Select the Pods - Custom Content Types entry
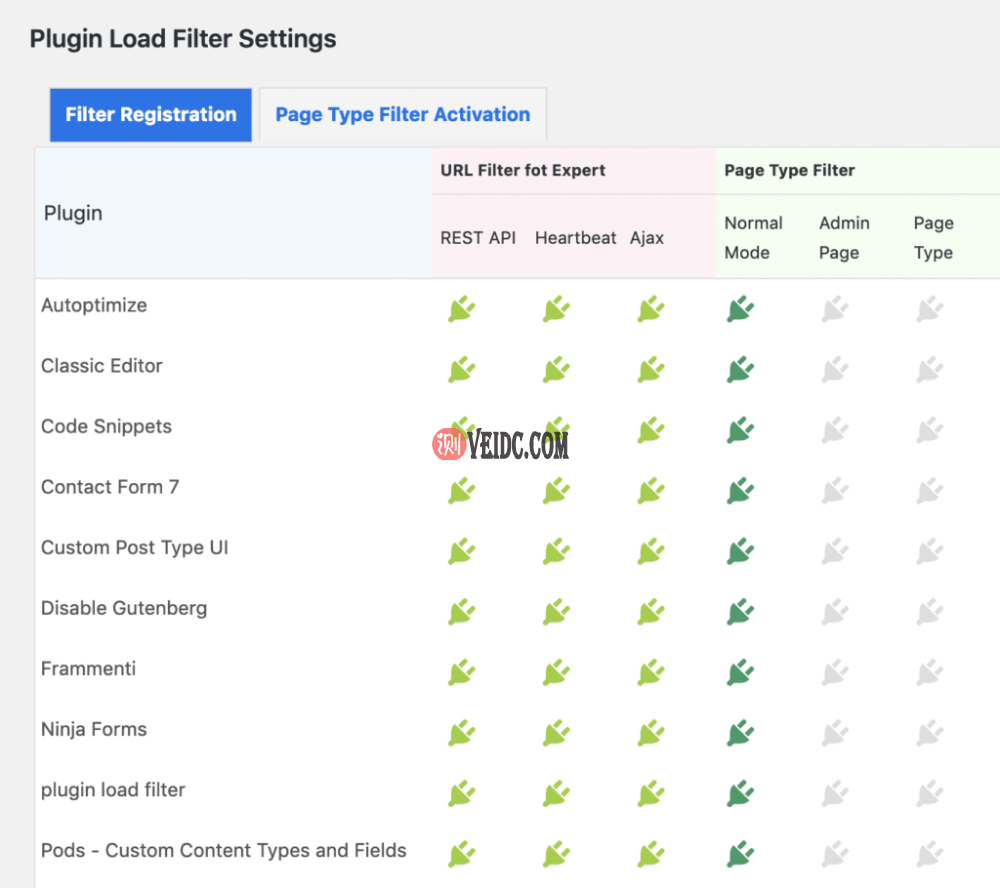This screenshot has height=888, width=1000. (222, 850)
